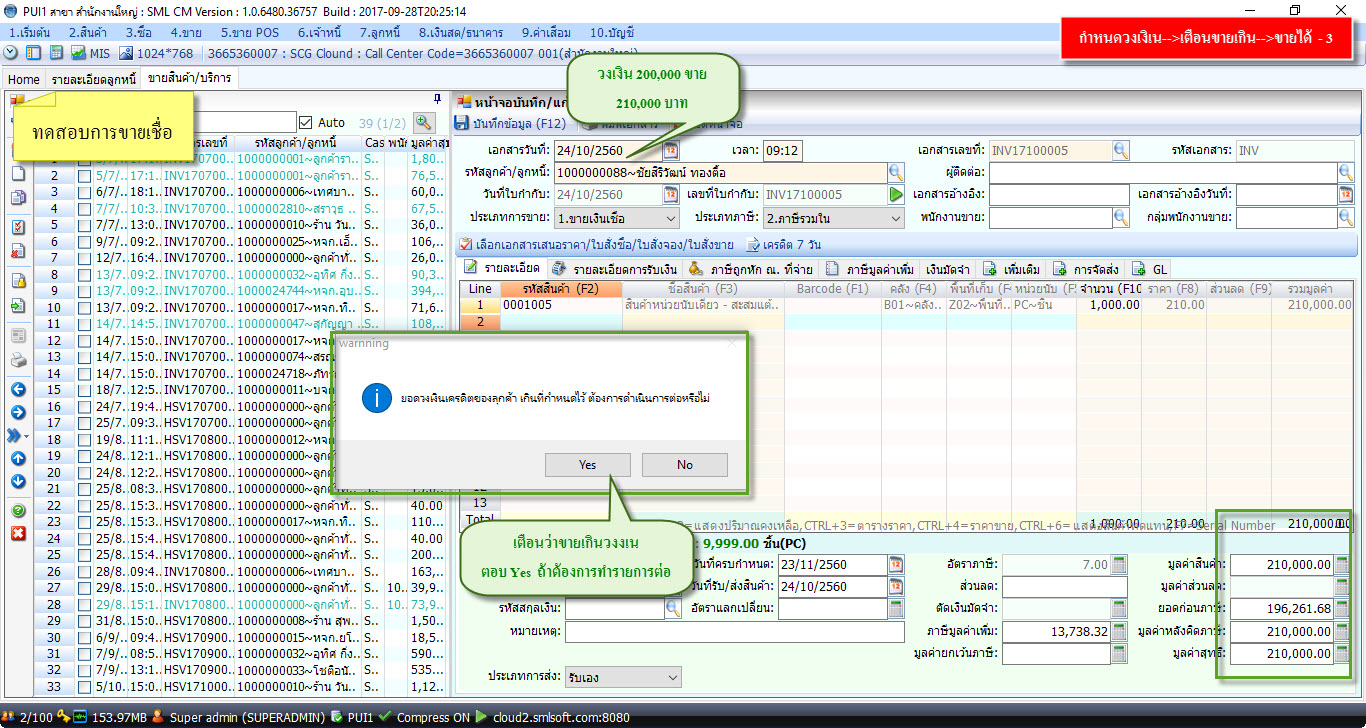This screenshot has width=1366, height=728.
Task: Click the red X icon in left sidebar
Action: pos(18,533)
